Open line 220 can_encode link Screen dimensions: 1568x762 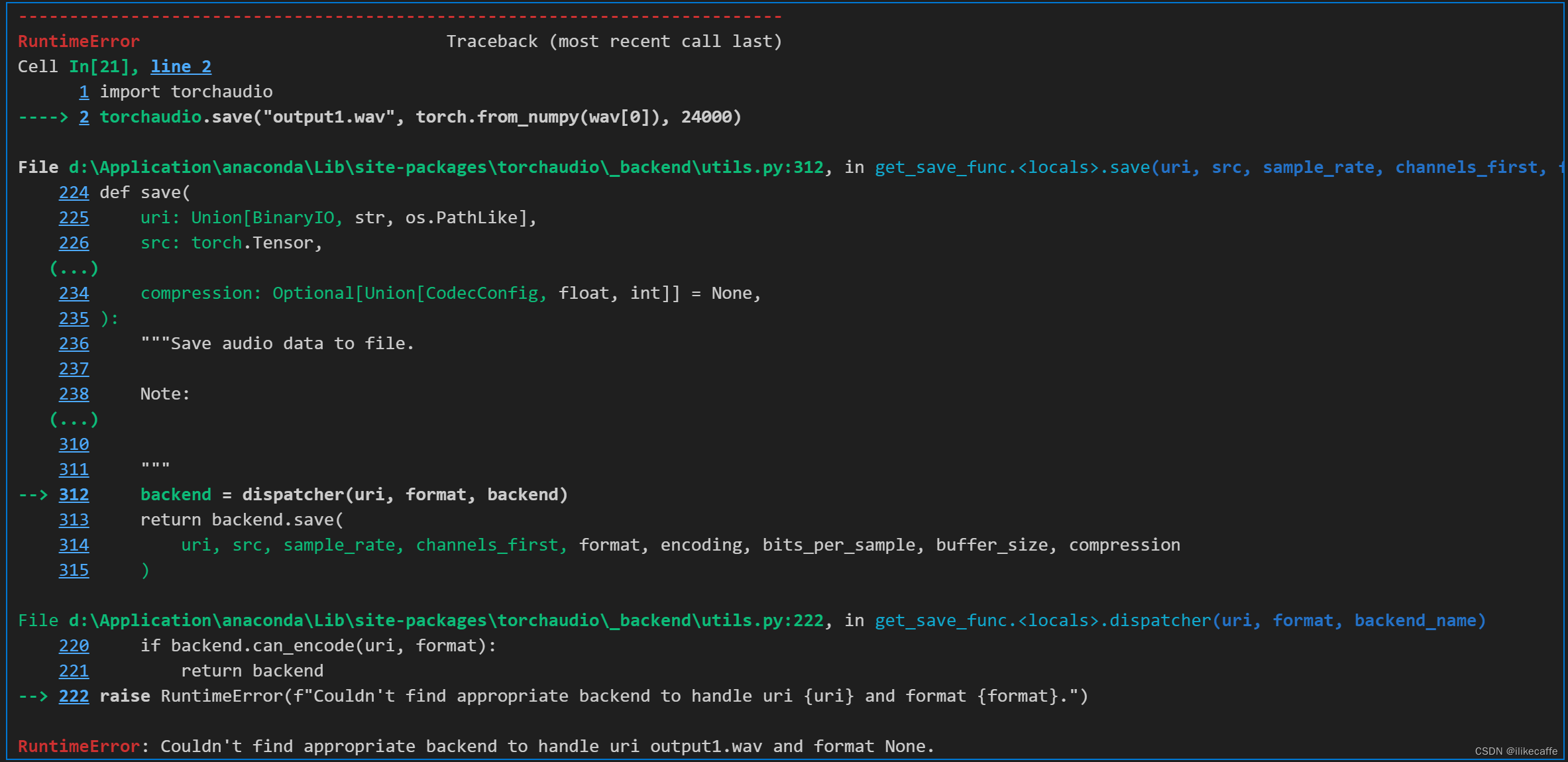[74, 646]
